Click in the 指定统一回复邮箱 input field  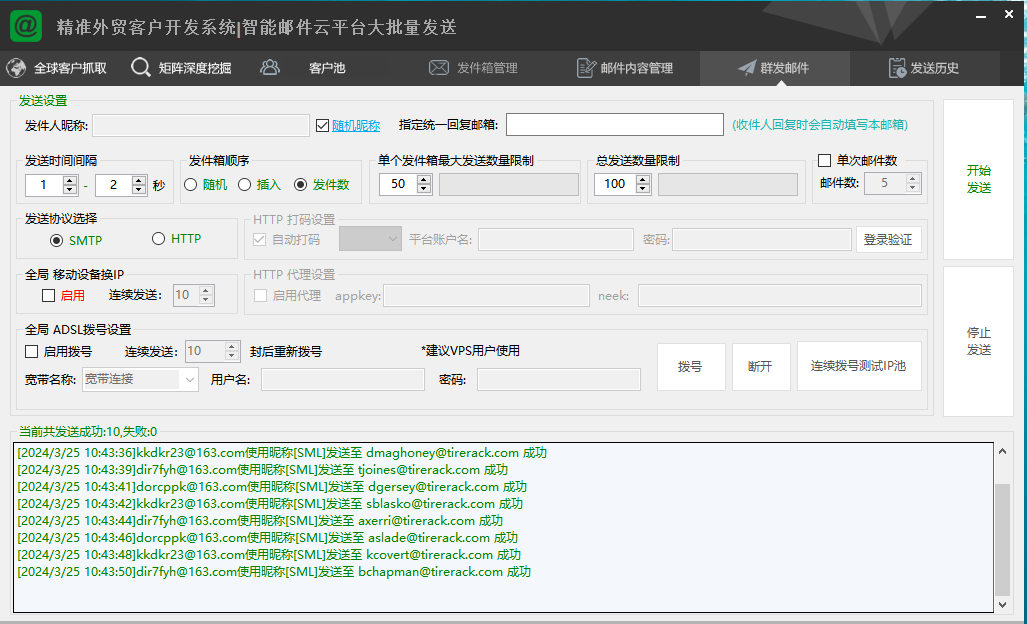tap(614, 125)
